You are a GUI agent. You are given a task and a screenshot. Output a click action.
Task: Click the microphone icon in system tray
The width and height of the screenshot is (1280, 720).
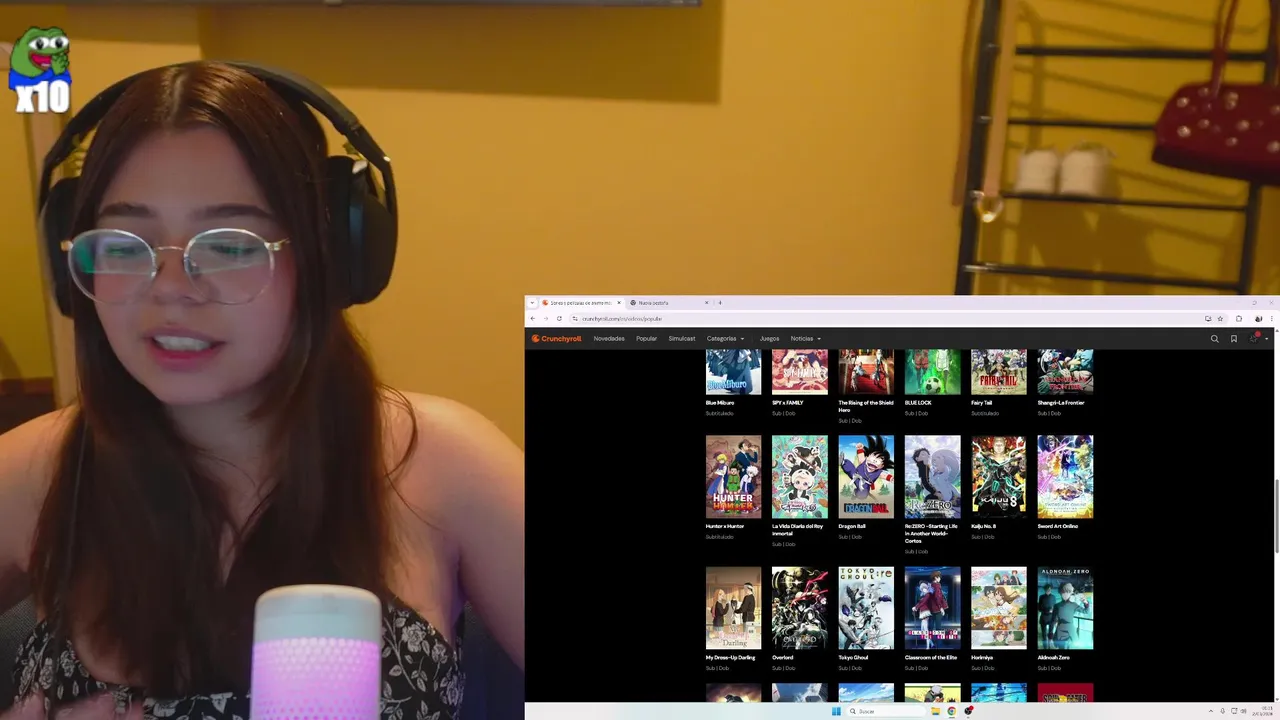point(1222,711)
